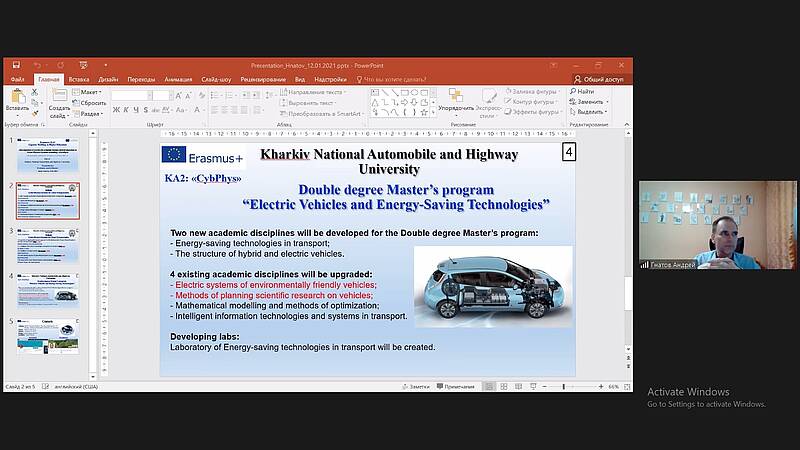Image resolution: width=800 pixels, height=450 pixels.
Task: Toggle strikethrough formatting (abc)
Action: 156,110
